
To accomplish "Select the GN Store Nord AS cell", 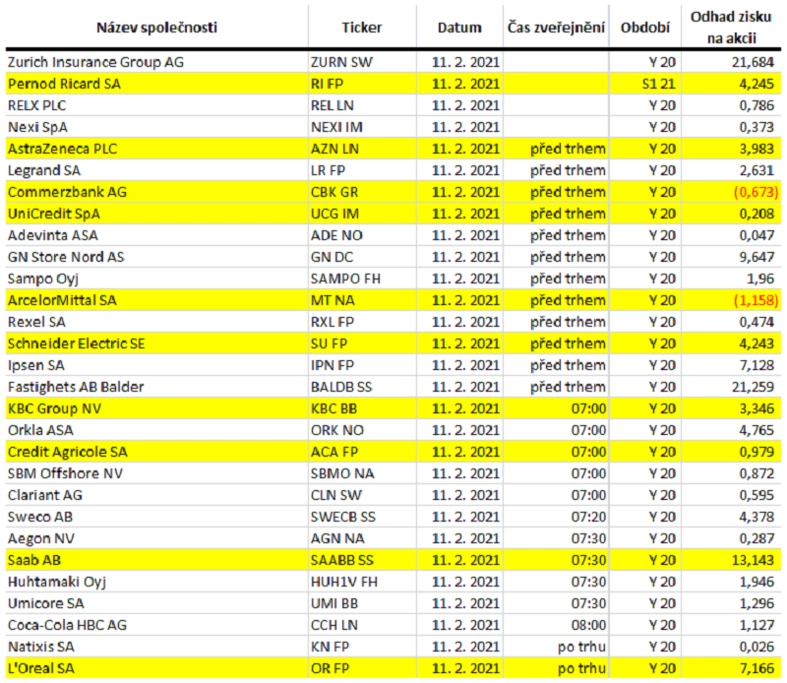I will [157, 256].
